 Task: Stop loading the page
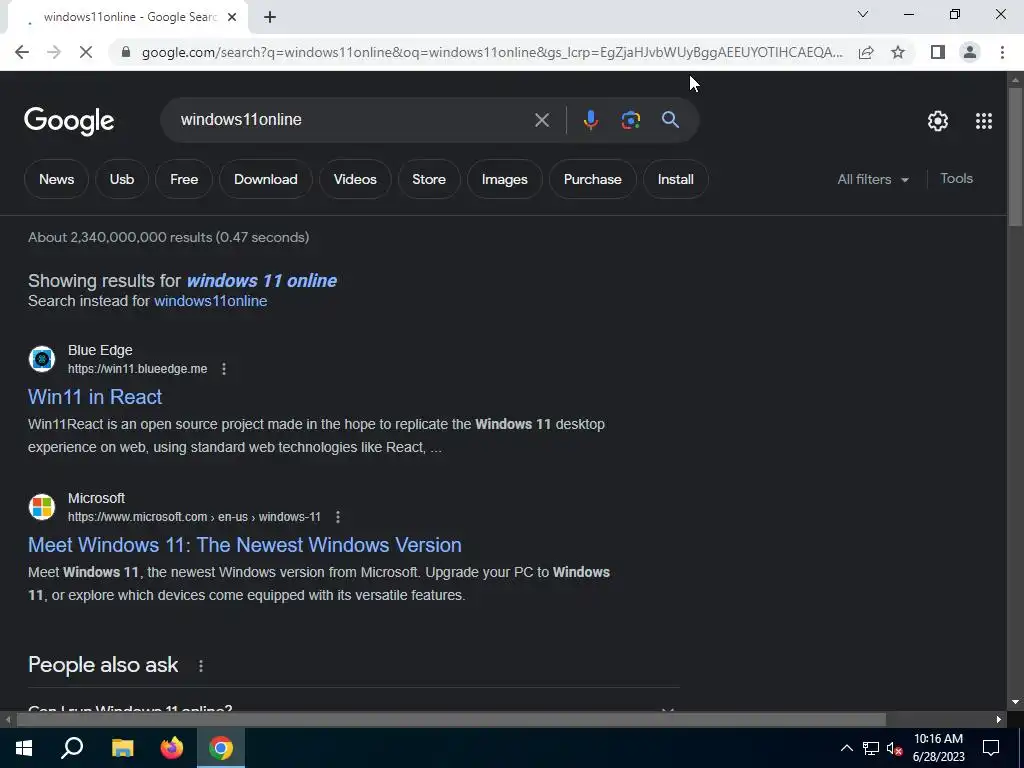[x=86, y=52]
